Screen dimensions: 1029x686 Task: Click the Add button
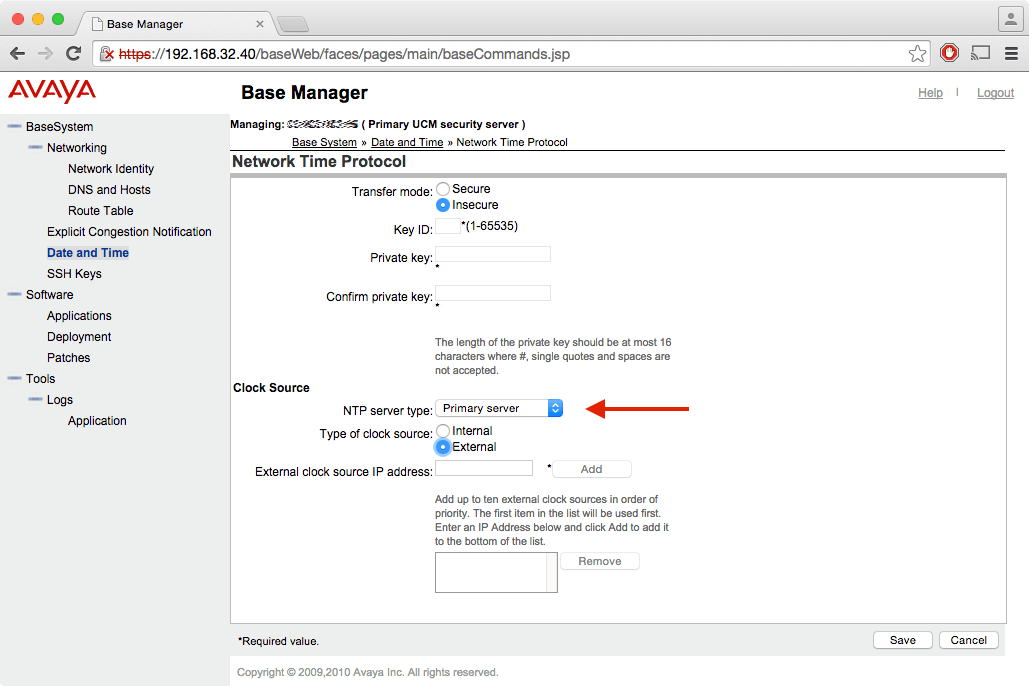coord(591,469)
